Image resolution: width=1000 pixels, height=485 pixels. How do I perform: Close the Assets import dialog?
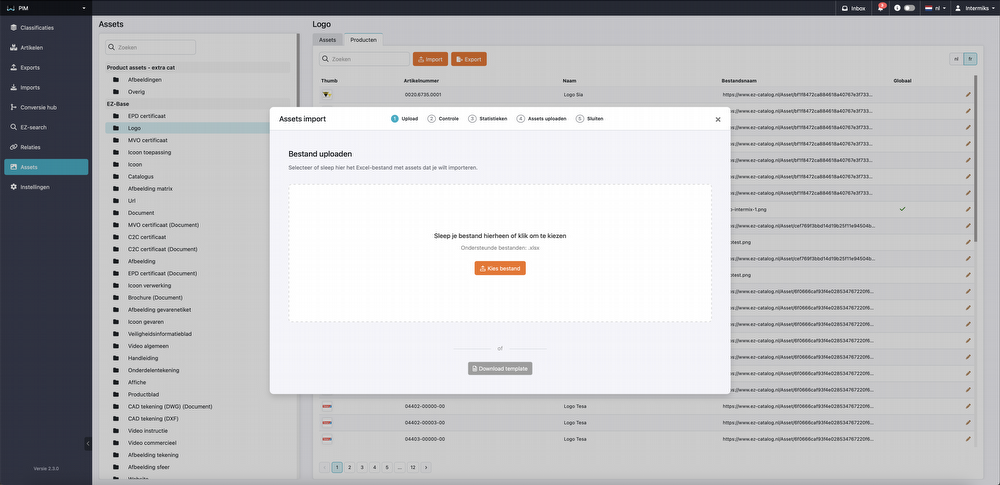point(717,119)
